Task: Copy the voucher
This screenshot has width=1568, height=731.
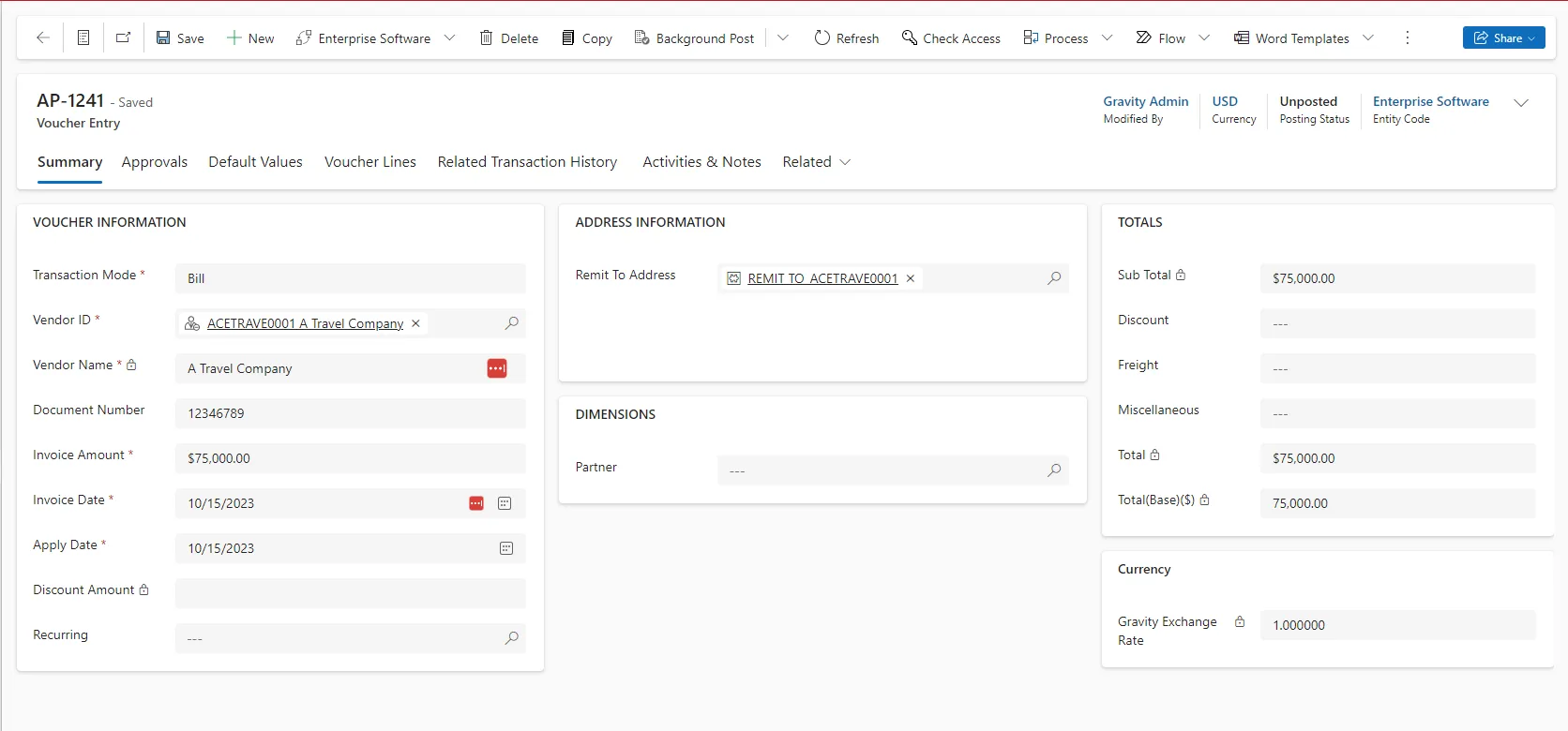Action: coord(587,38)
